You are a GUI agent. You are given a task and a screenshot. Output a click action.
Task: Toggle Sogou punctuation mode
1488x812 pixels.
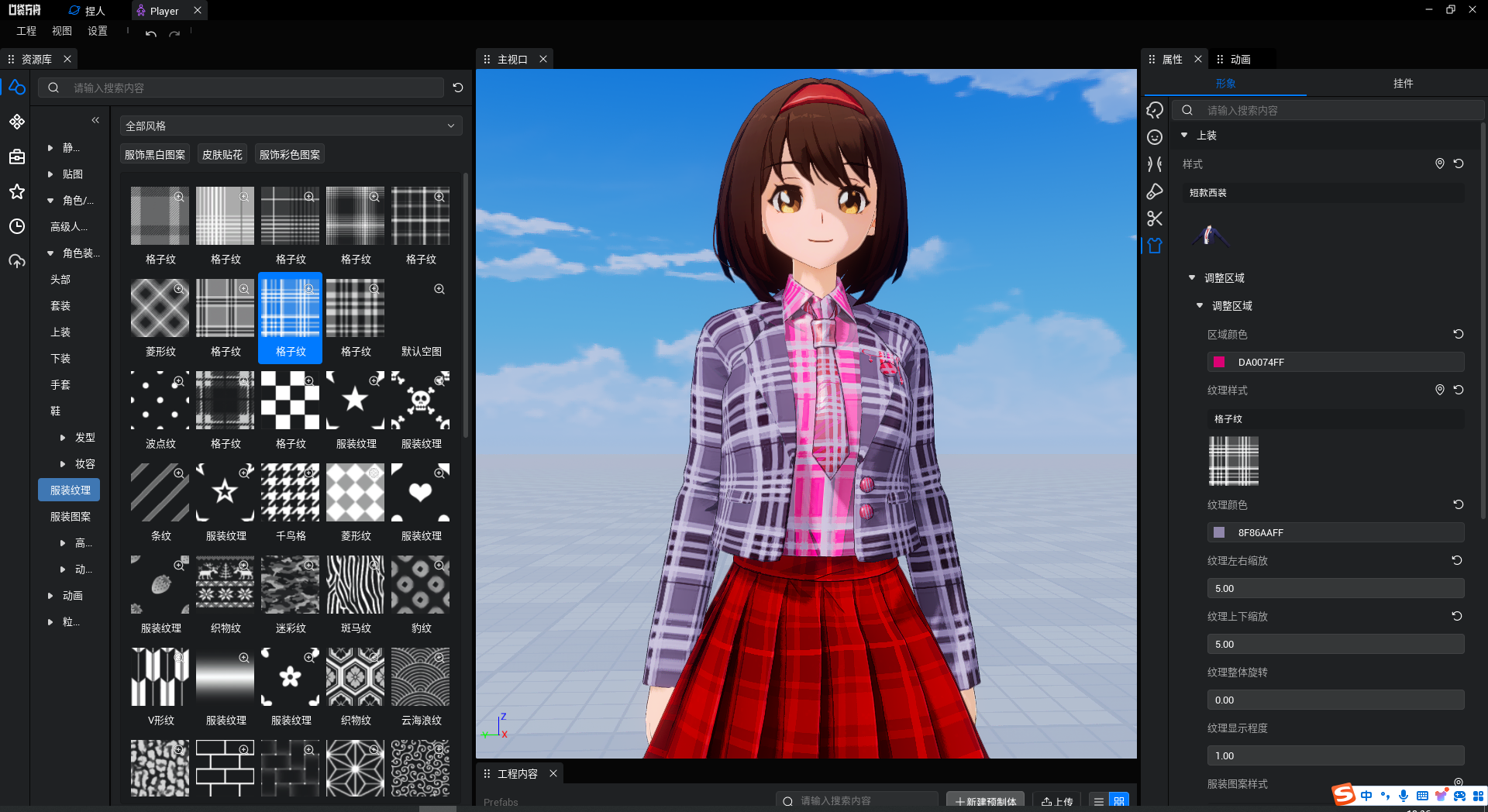[1385, 796]
